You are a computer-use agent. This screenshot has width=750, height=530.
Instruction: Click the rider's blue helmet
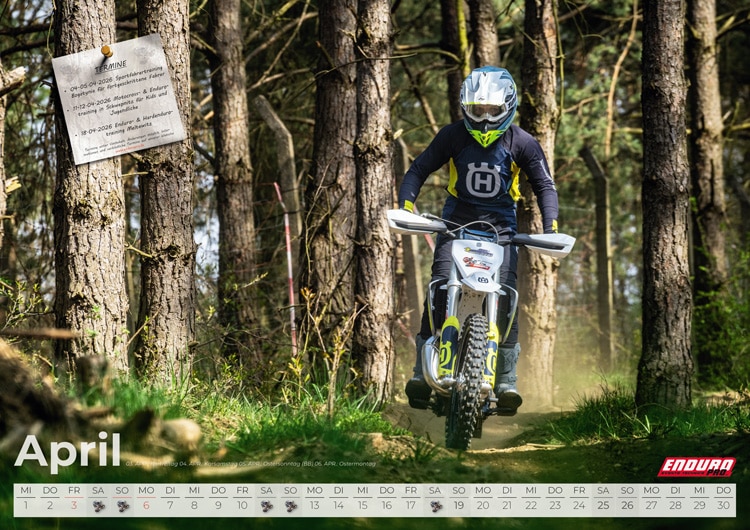coord(488,97)
